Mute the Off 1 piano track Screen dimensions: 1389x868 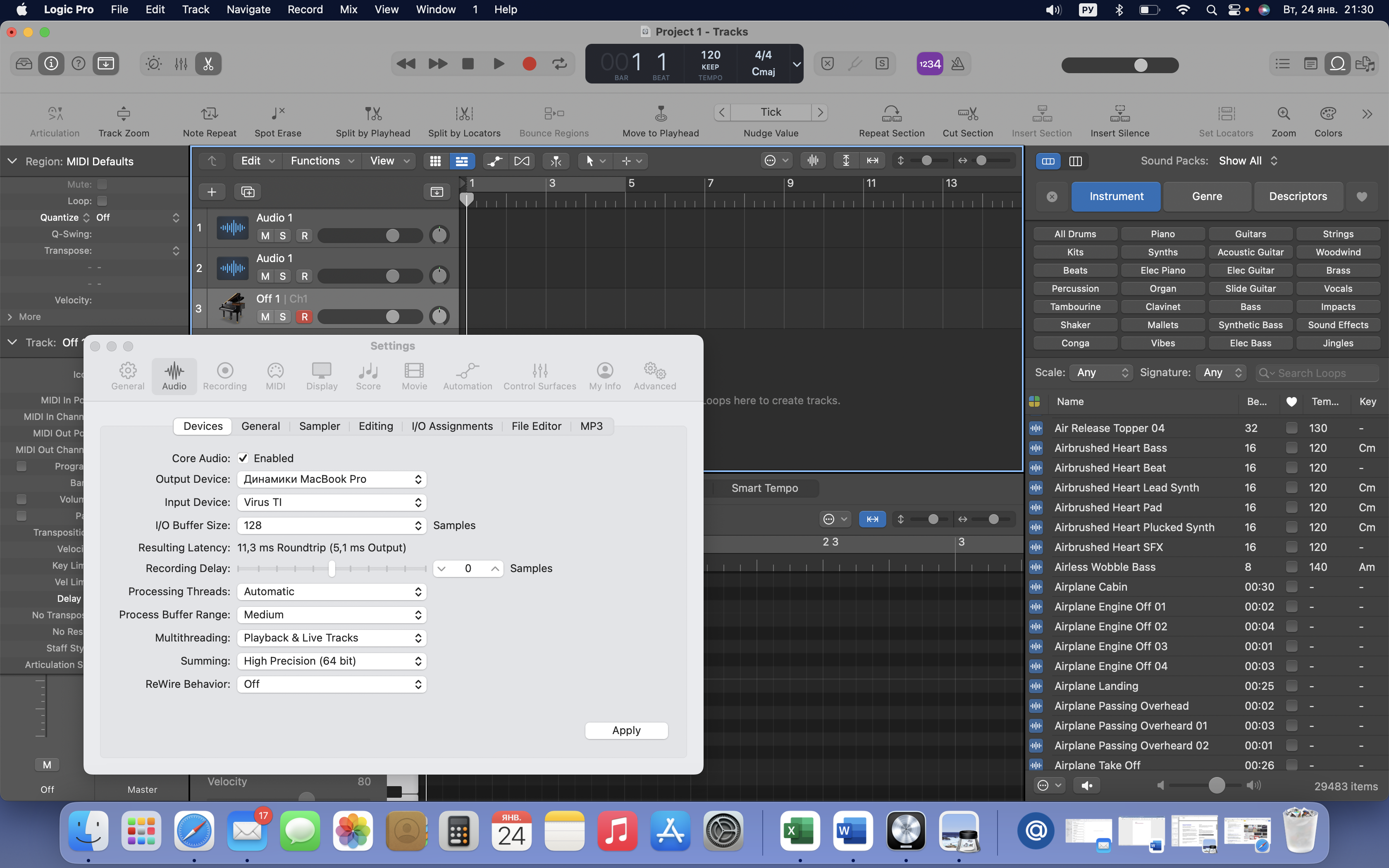[265, 316]
